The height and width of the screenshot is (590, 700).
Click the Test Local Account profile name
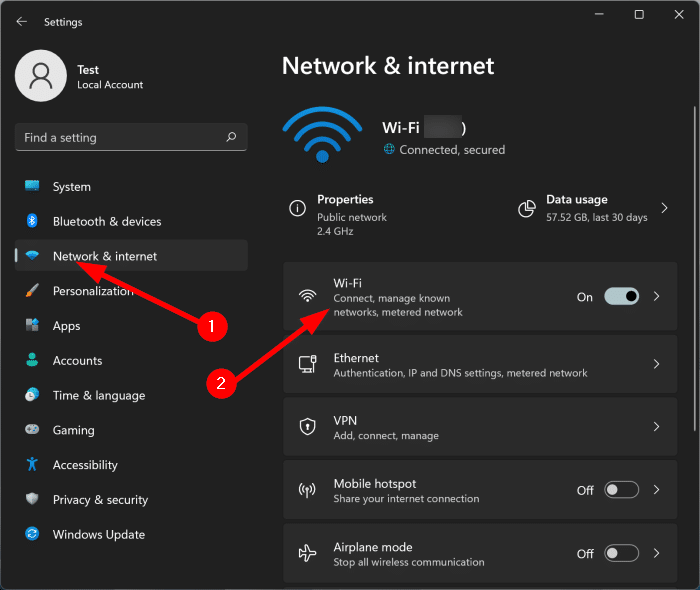[110, 77]
